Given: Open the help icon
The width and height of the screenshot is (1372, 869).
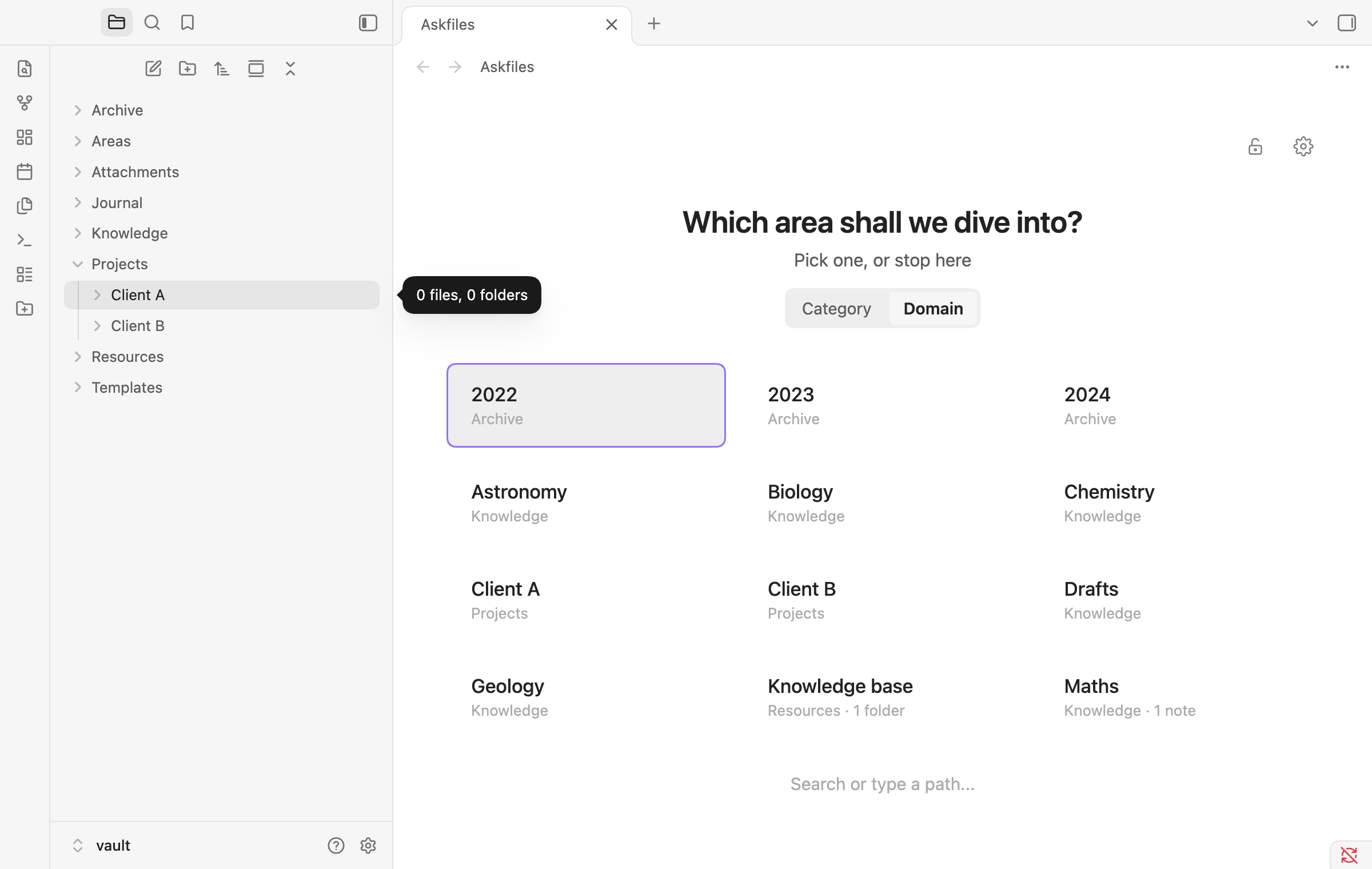Looking at the screenshot, I should (x=336, y=846).
